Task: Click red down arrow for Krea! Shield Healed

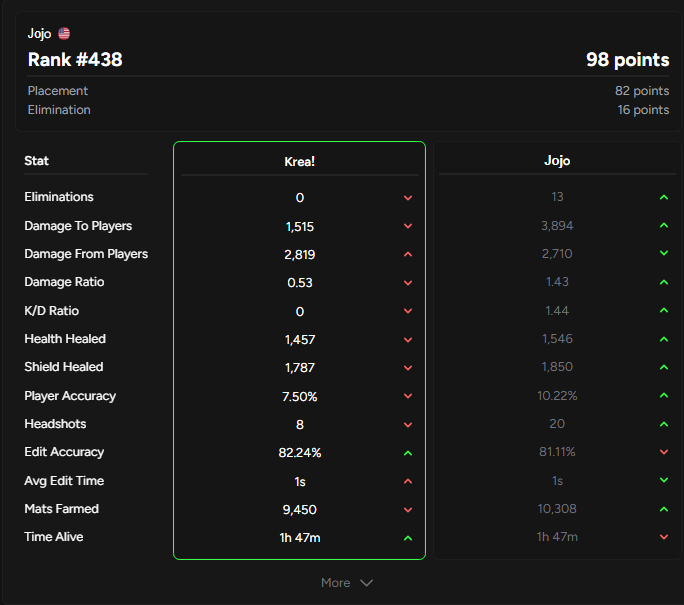Action: 408,368
